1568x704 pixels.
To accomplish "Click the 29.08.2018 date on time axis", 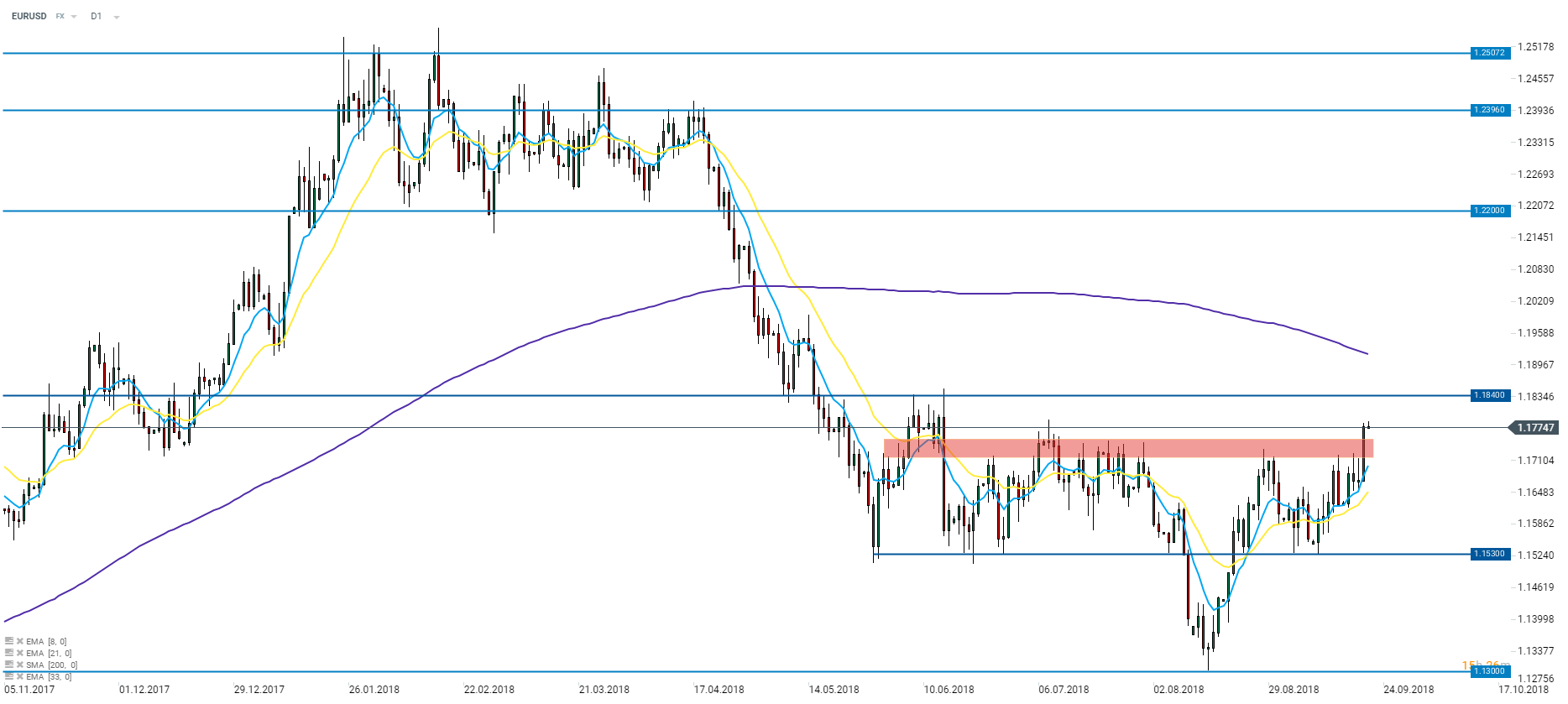I will point(1294,690).
